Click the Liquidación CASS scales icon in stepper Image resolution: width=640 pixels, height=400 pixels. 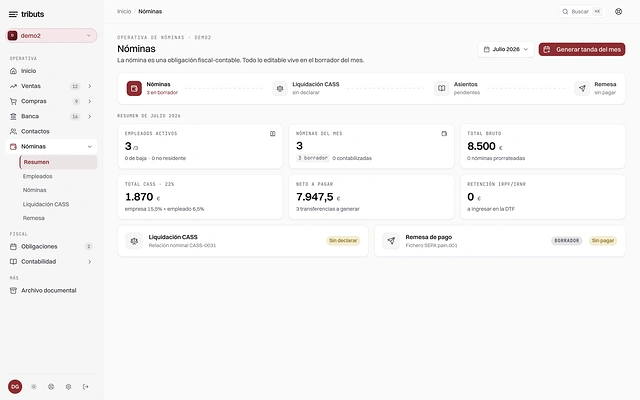[x=280, y=88]
